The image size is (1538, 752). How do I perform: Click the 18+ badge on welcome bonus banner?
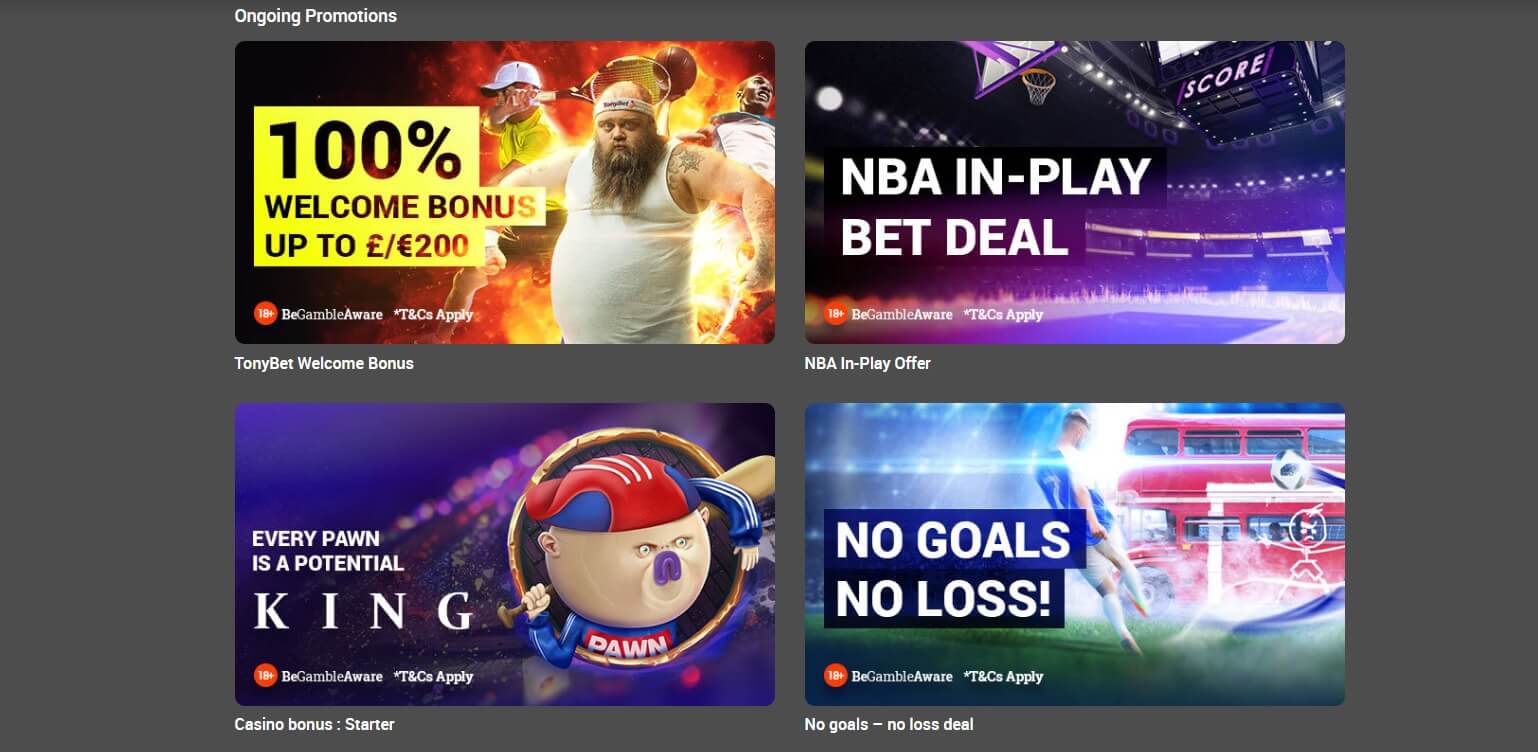tap(265, 313)
